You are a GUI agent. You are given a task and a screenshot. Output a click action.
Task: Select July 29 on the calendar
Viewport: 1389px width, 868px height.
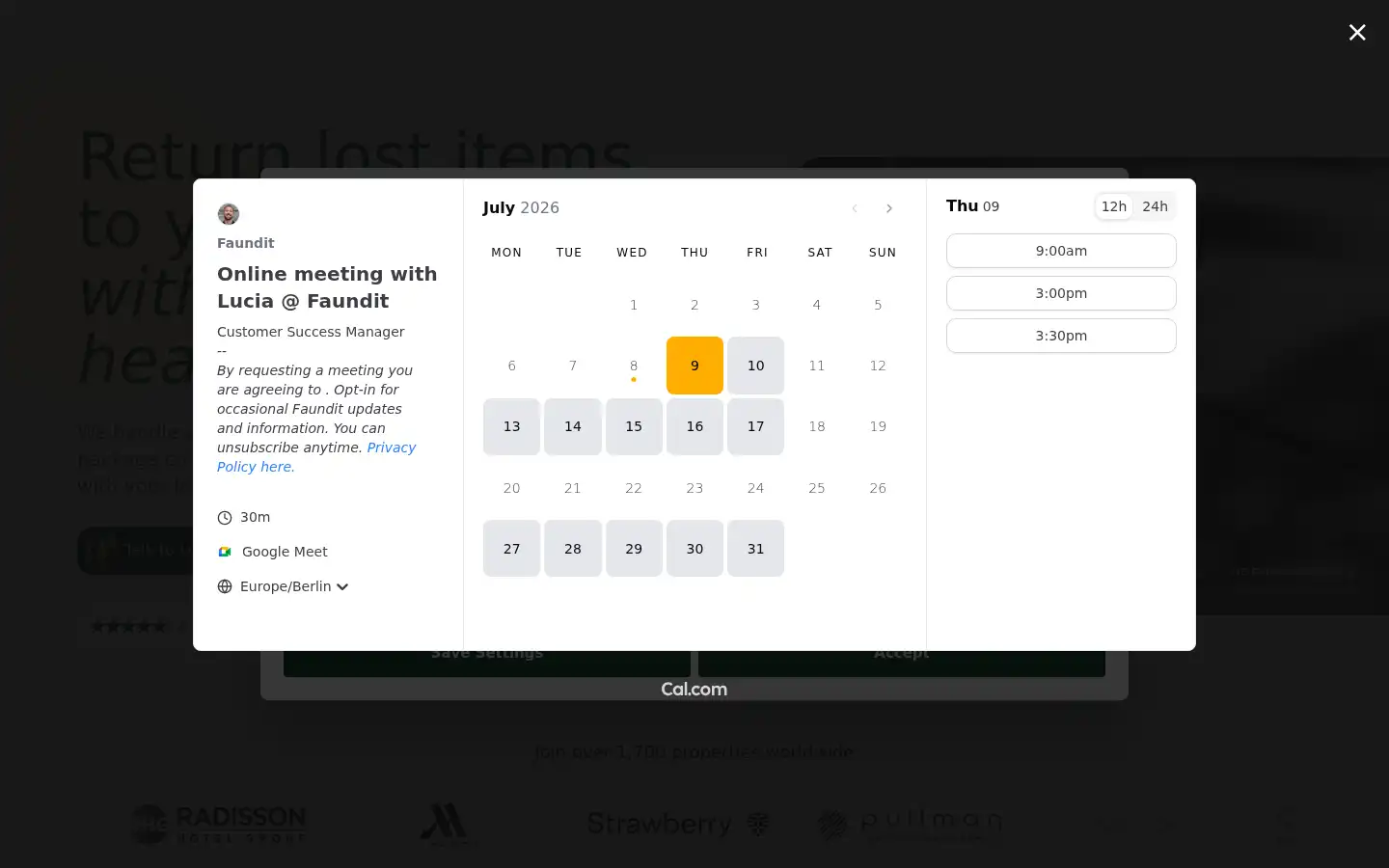[x=634, y=549]
